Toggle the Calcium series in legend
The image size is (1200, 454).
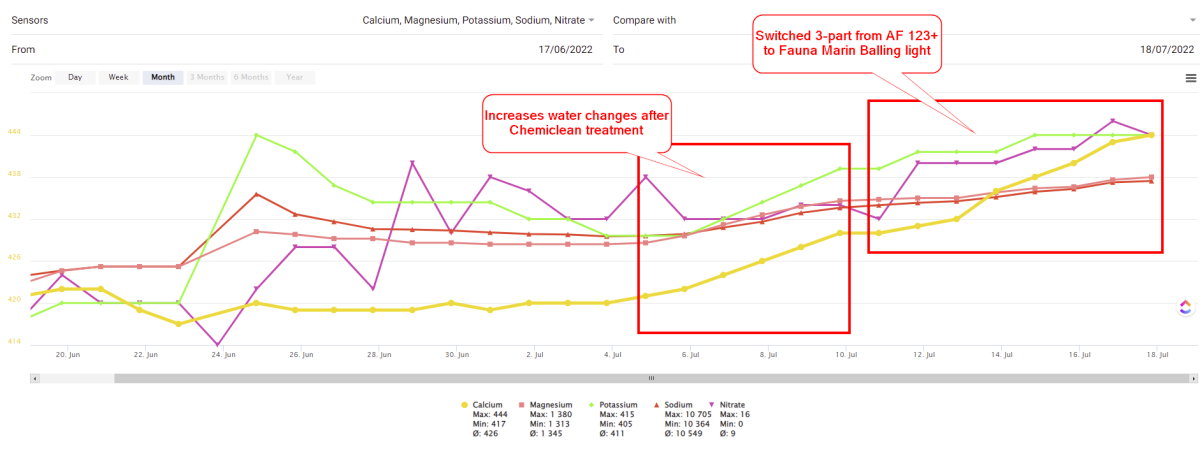coord(482,405)
